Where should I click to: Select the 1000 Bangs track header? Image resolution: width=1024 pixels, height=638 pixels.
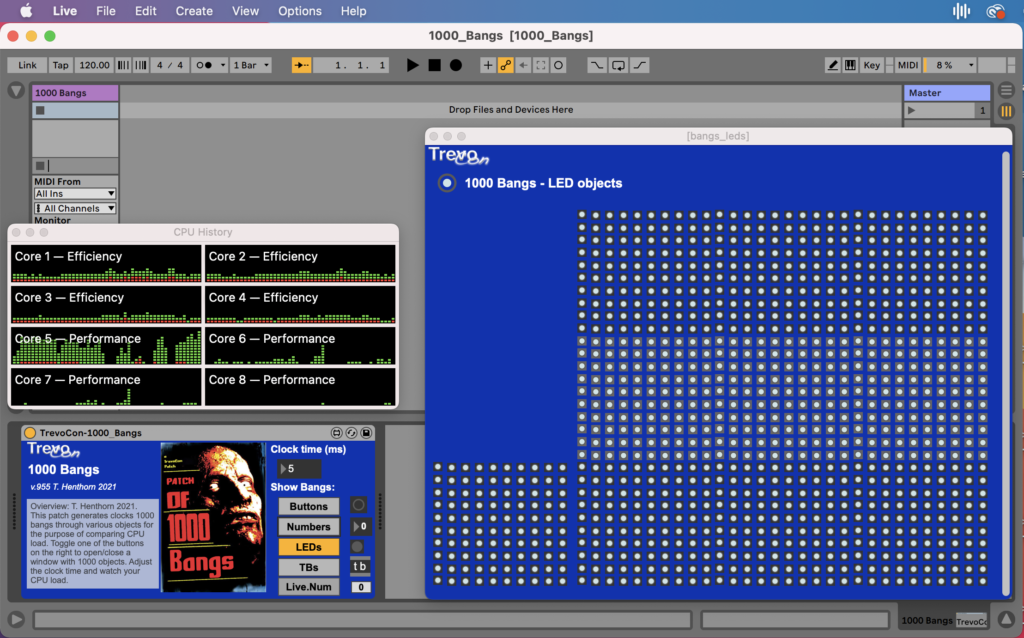coord(75,93)
